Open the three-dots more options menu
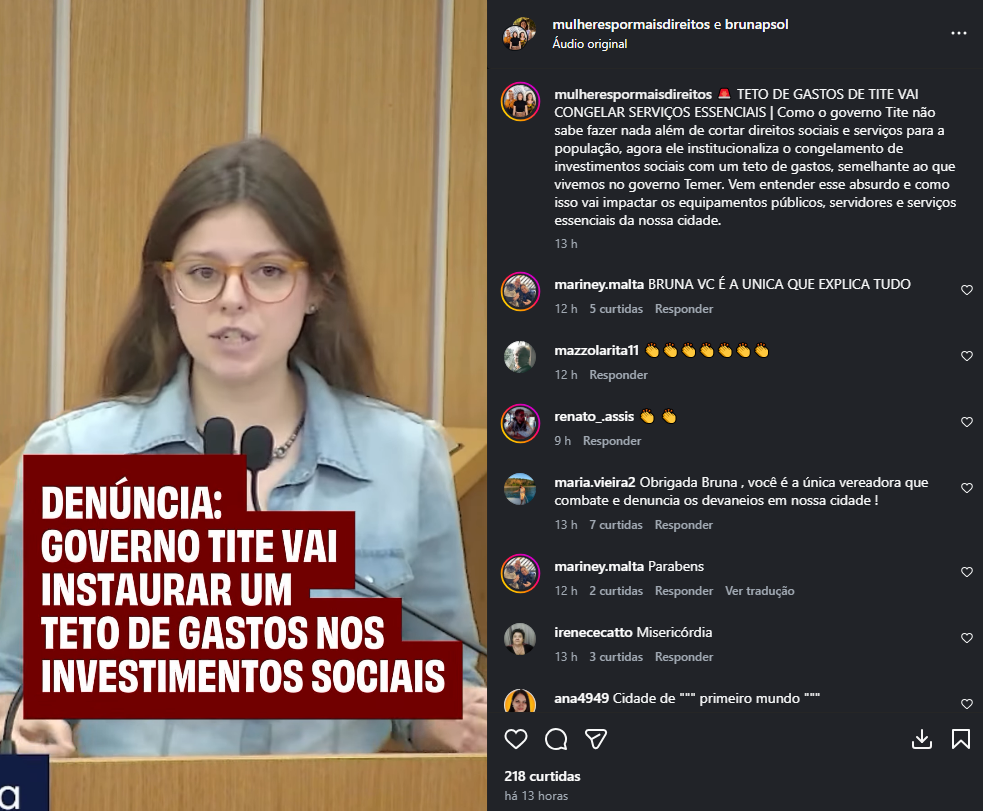 [959, 33]
